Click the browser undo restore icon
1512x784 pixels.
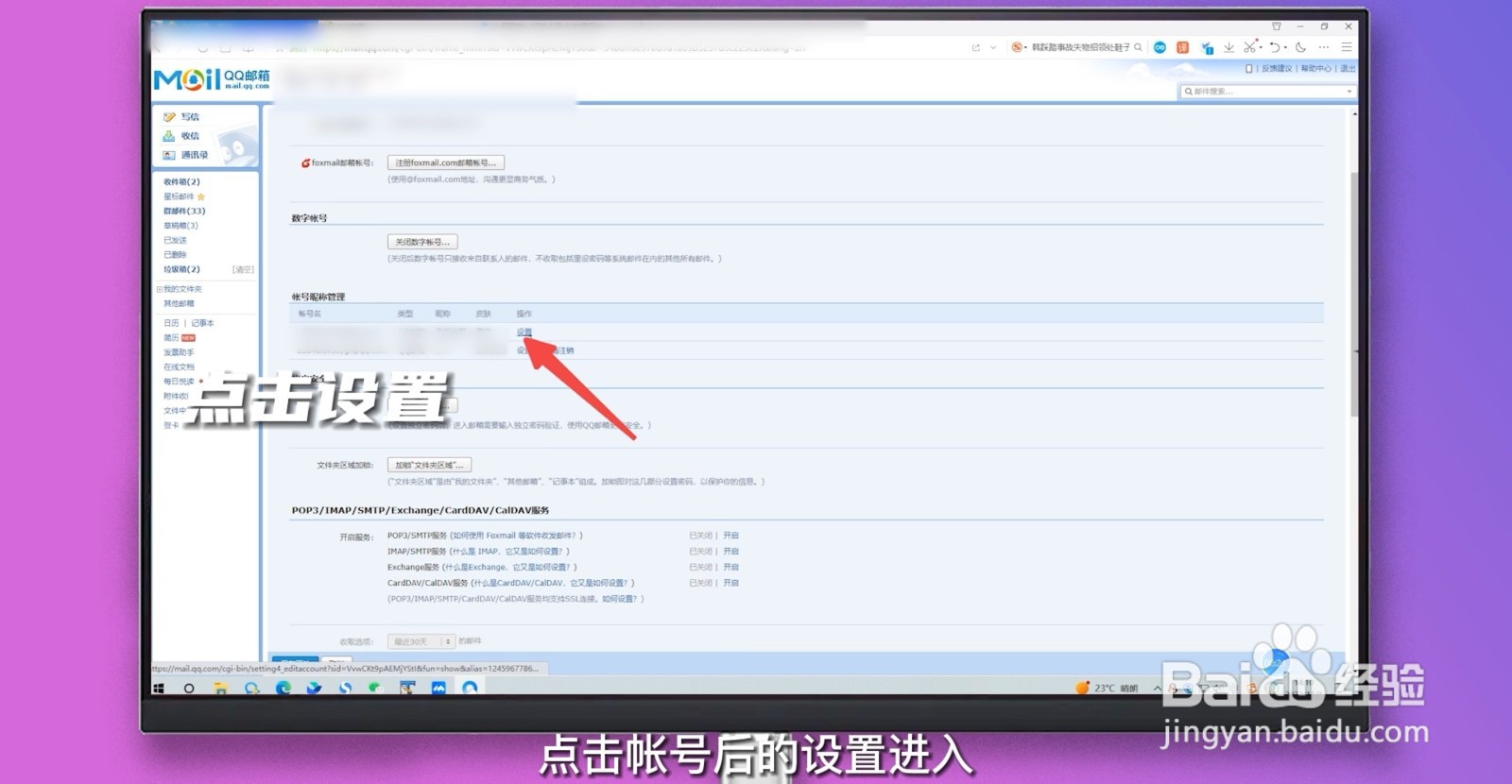(1275, 47)
